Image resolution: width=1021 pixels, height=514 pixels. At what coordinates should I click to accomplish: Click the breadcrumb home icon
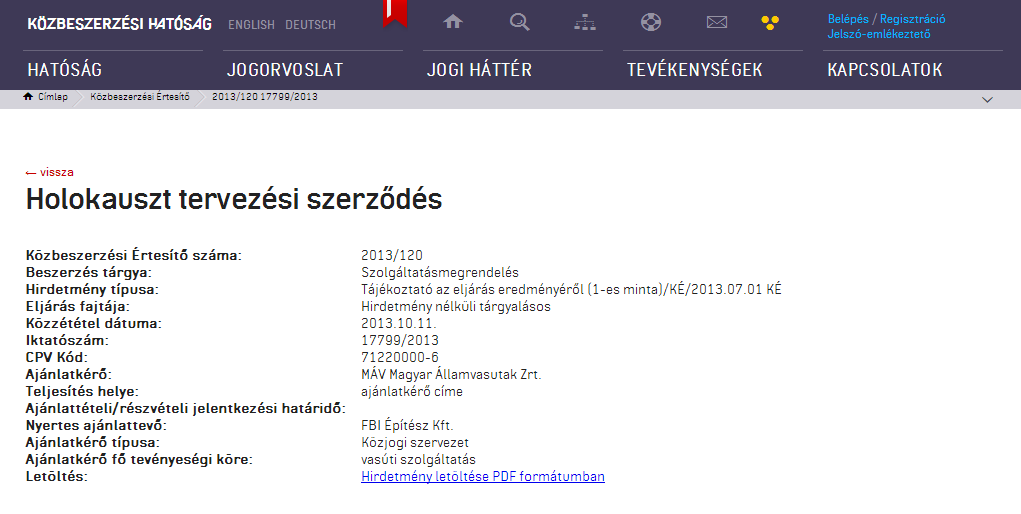click(x=27, y=97)
